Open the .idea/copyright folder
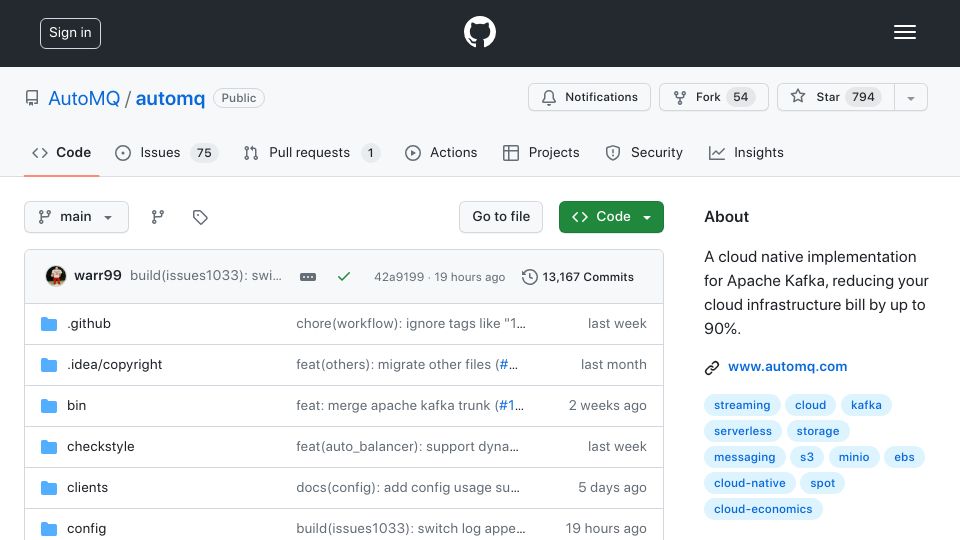Viewport: 960px width, 540px height. 114,364
